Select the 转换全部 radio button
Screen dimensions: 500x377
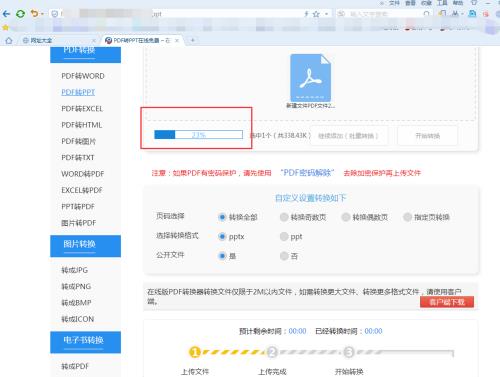222,217
